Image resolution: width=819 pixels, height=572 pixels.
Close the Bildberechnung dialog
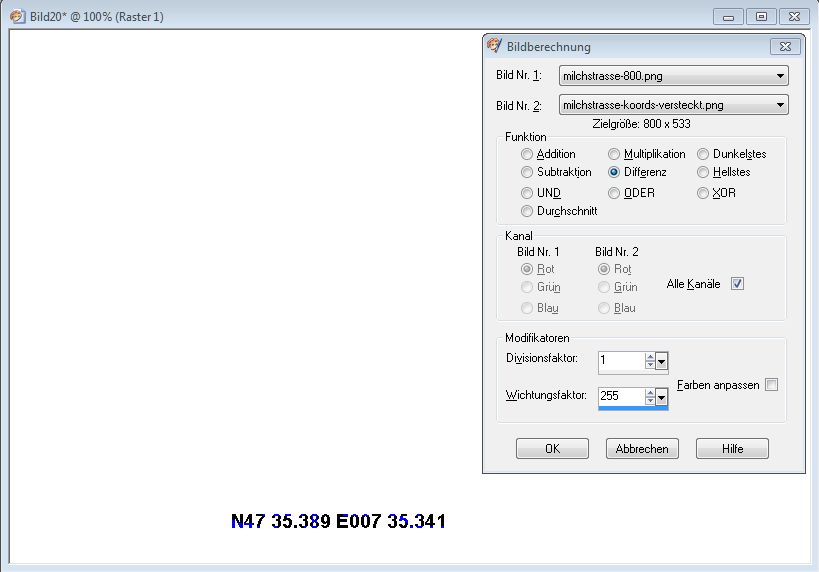pos(785,46)
